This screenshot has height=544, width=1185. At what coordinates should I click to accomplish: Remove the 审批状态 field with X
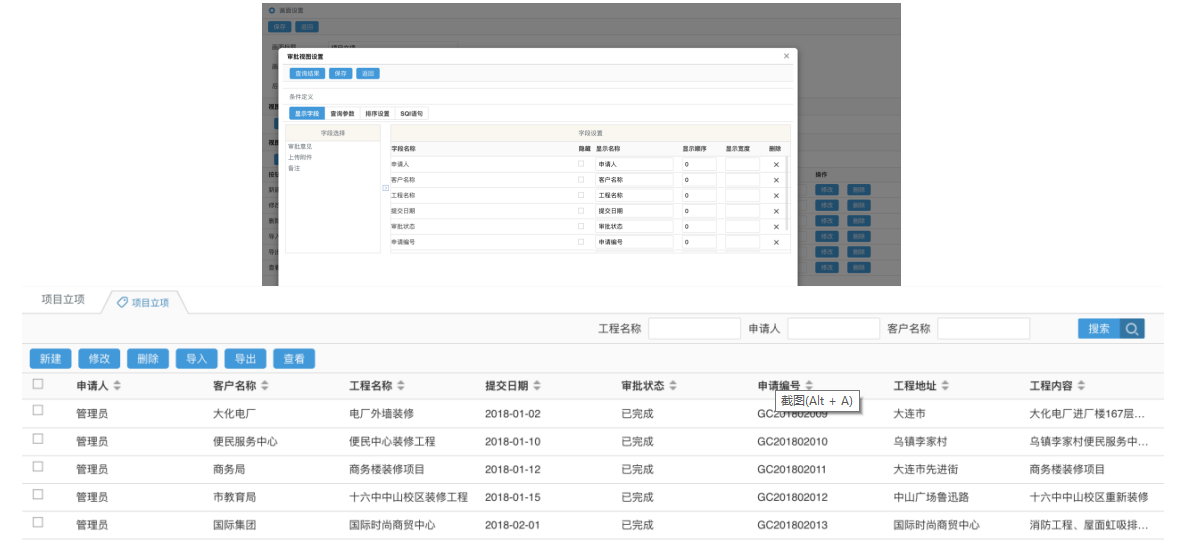pos(776,226)
